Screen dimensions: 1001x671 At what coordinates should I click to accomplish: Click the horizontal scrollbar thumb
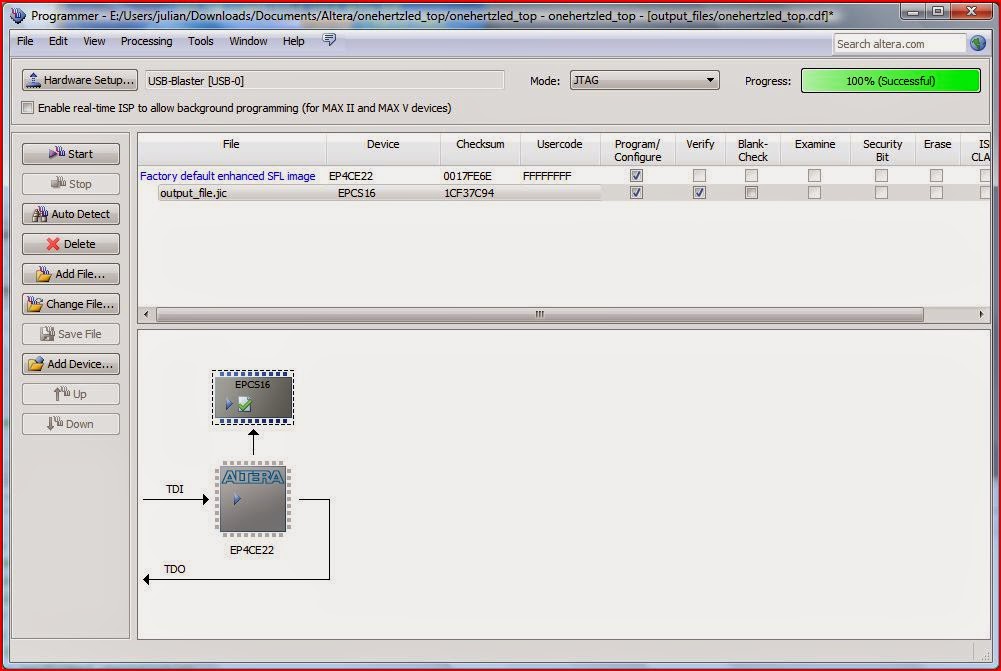[x=540, y=314]
